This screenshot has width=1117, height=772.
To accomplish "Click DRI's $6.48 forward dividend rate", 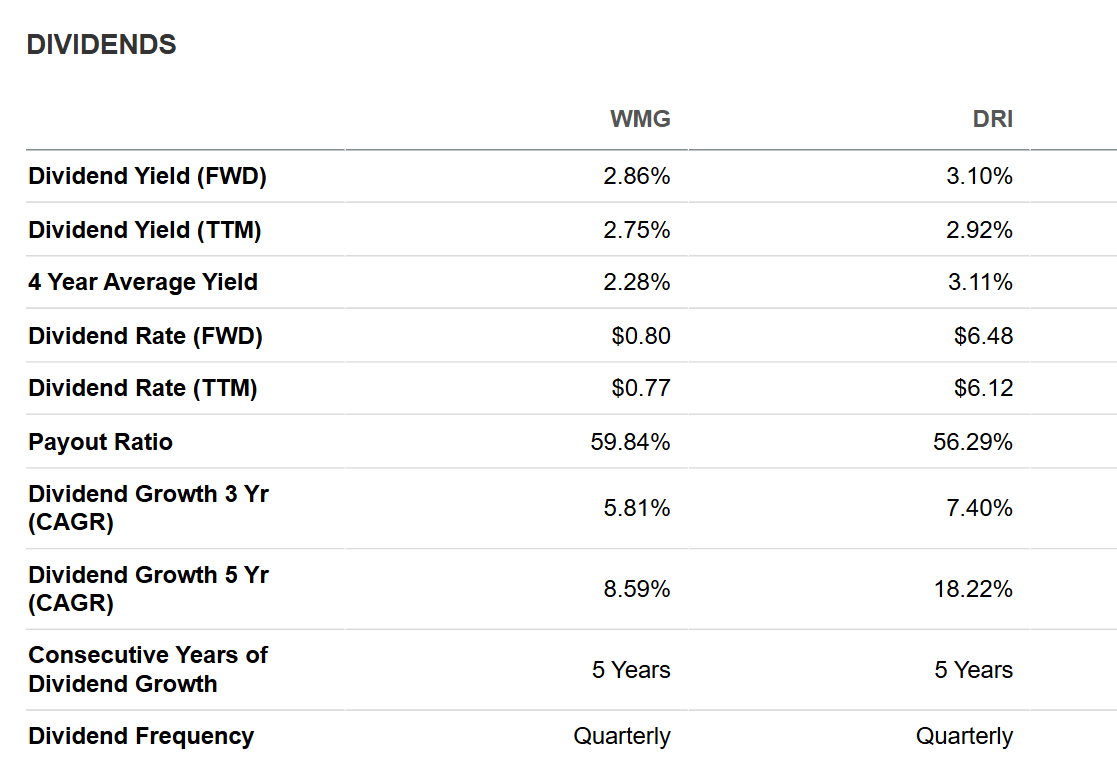I will pos(983,335).
